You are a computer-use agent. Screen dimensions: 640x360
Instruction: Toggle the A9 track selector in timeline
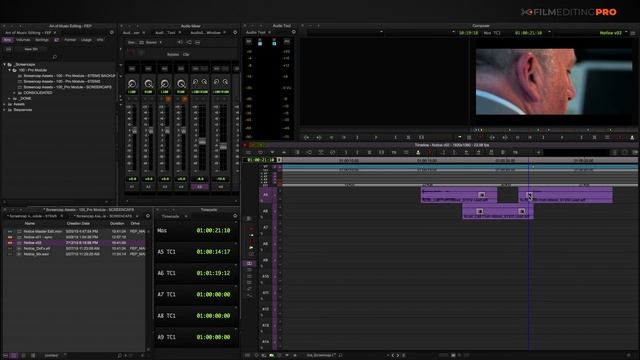coord(266,260)
